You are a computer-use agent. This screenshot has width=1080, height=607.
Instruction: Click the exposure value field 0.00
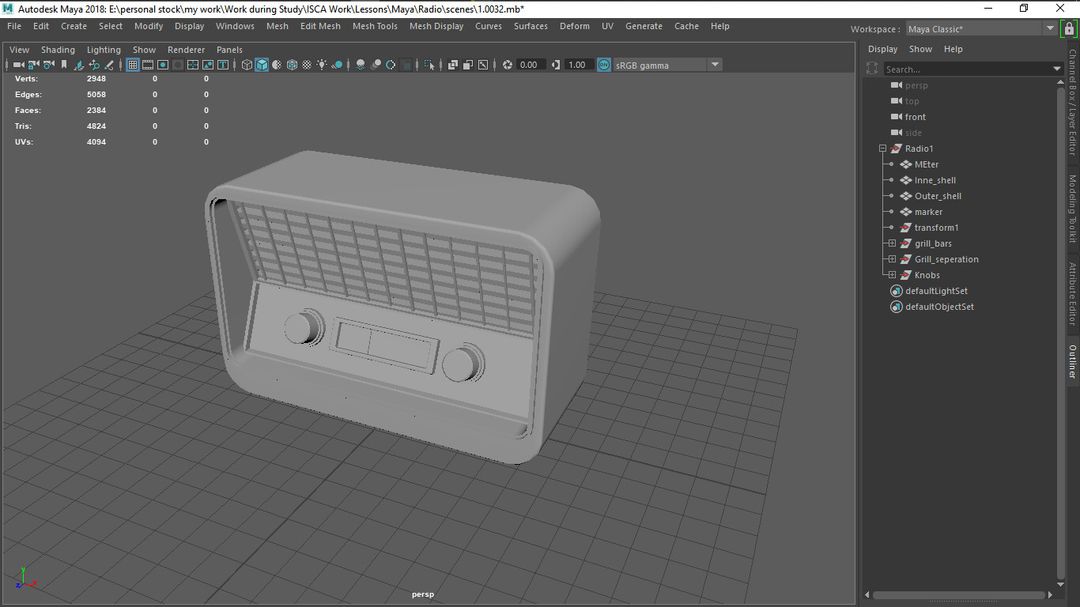coord(529,65)
